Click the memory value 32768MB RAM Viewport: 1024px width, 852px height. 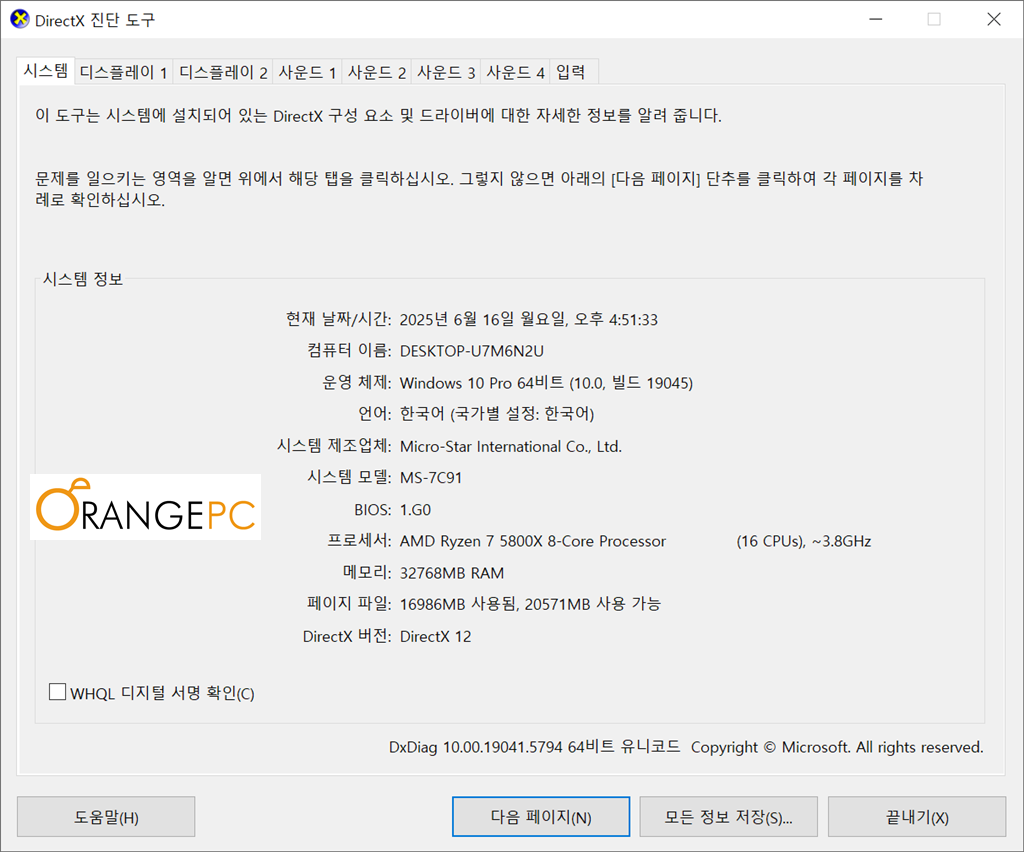coord(452,573)
